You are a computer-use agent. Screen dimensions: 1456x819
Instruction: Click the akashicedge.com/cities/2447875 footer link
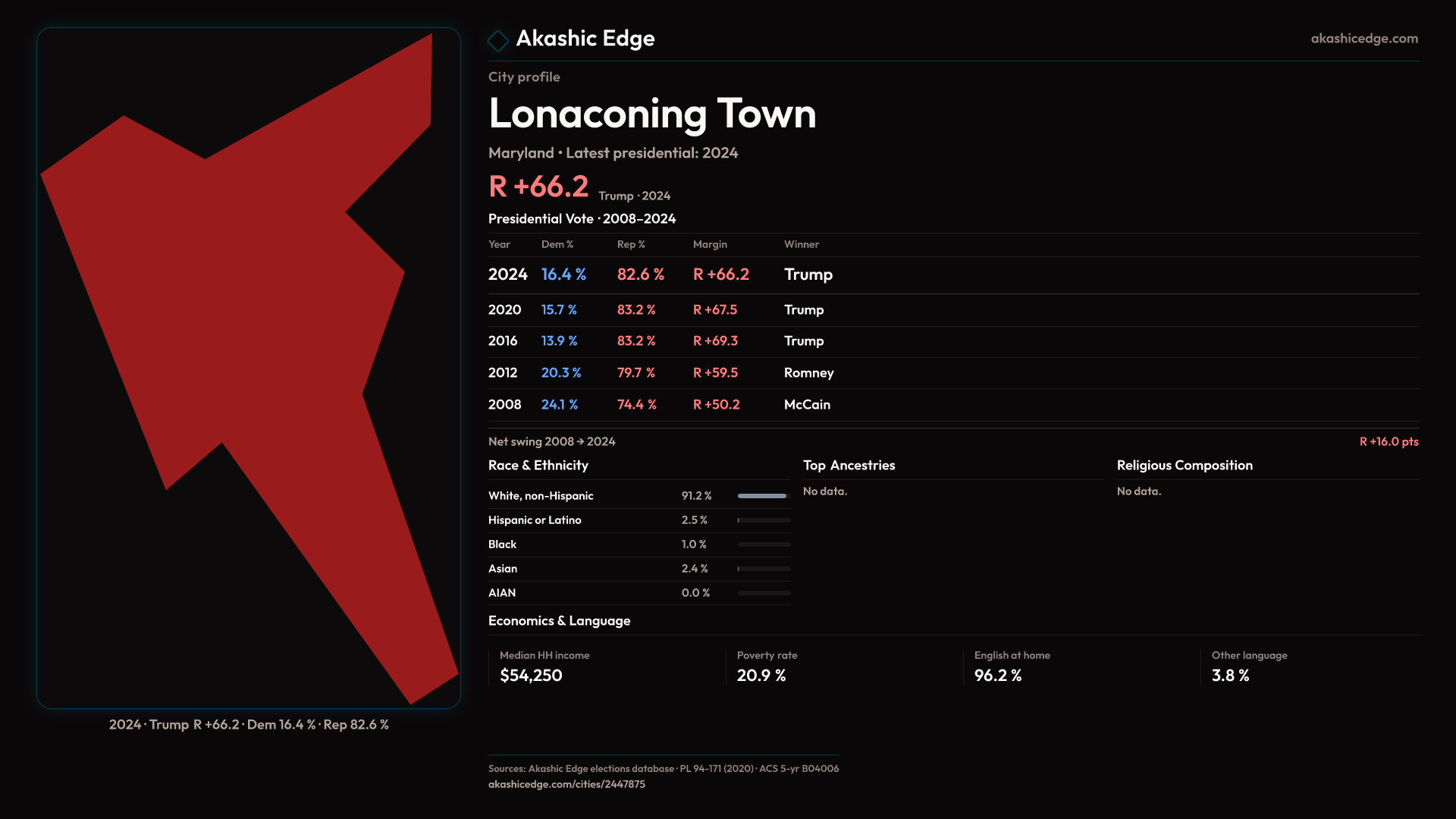[566, 785]
